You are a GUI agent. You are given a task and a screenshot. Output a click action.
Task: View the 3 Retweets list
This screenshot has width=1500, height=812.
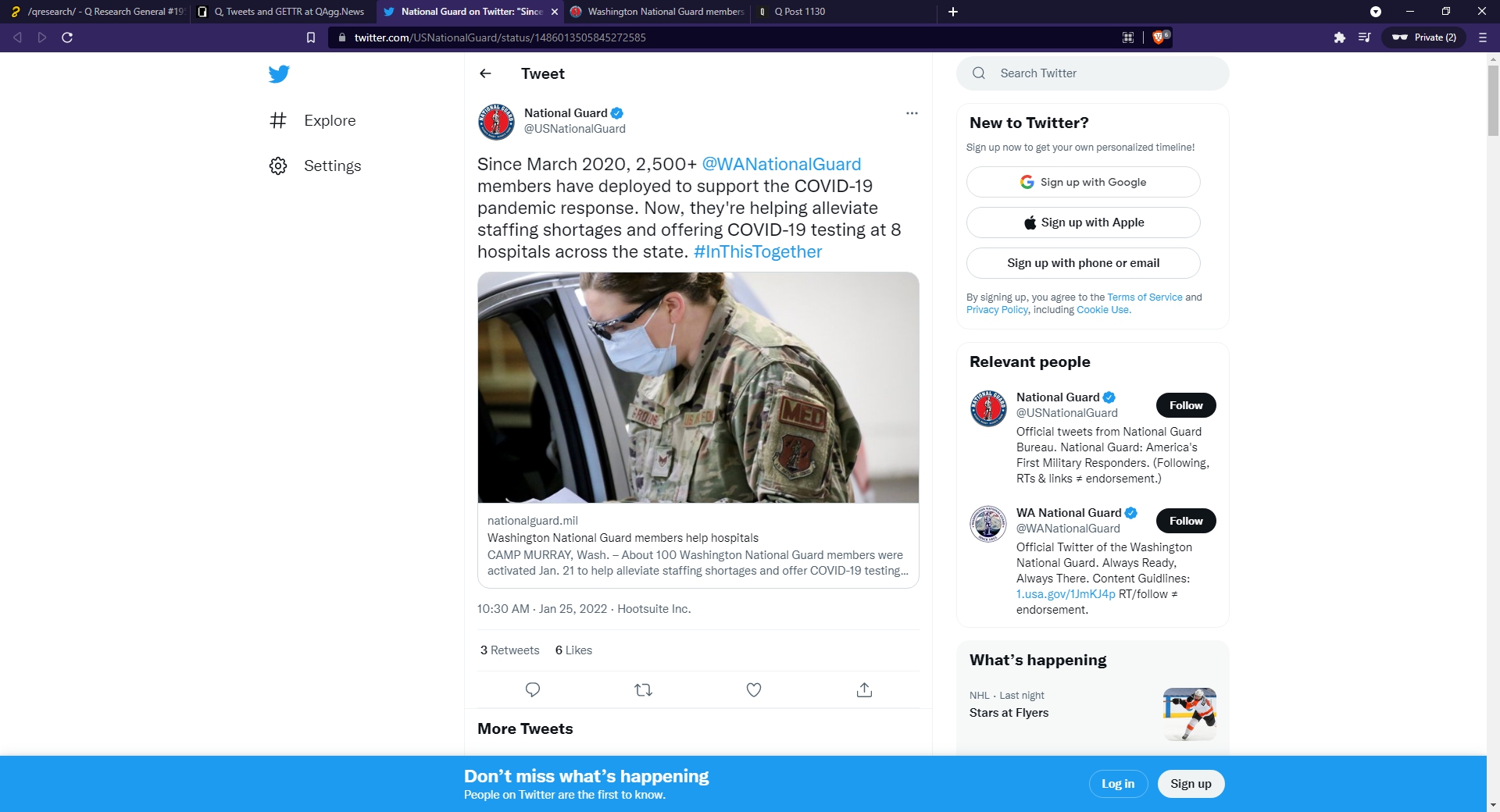click(x=509, y=650)
